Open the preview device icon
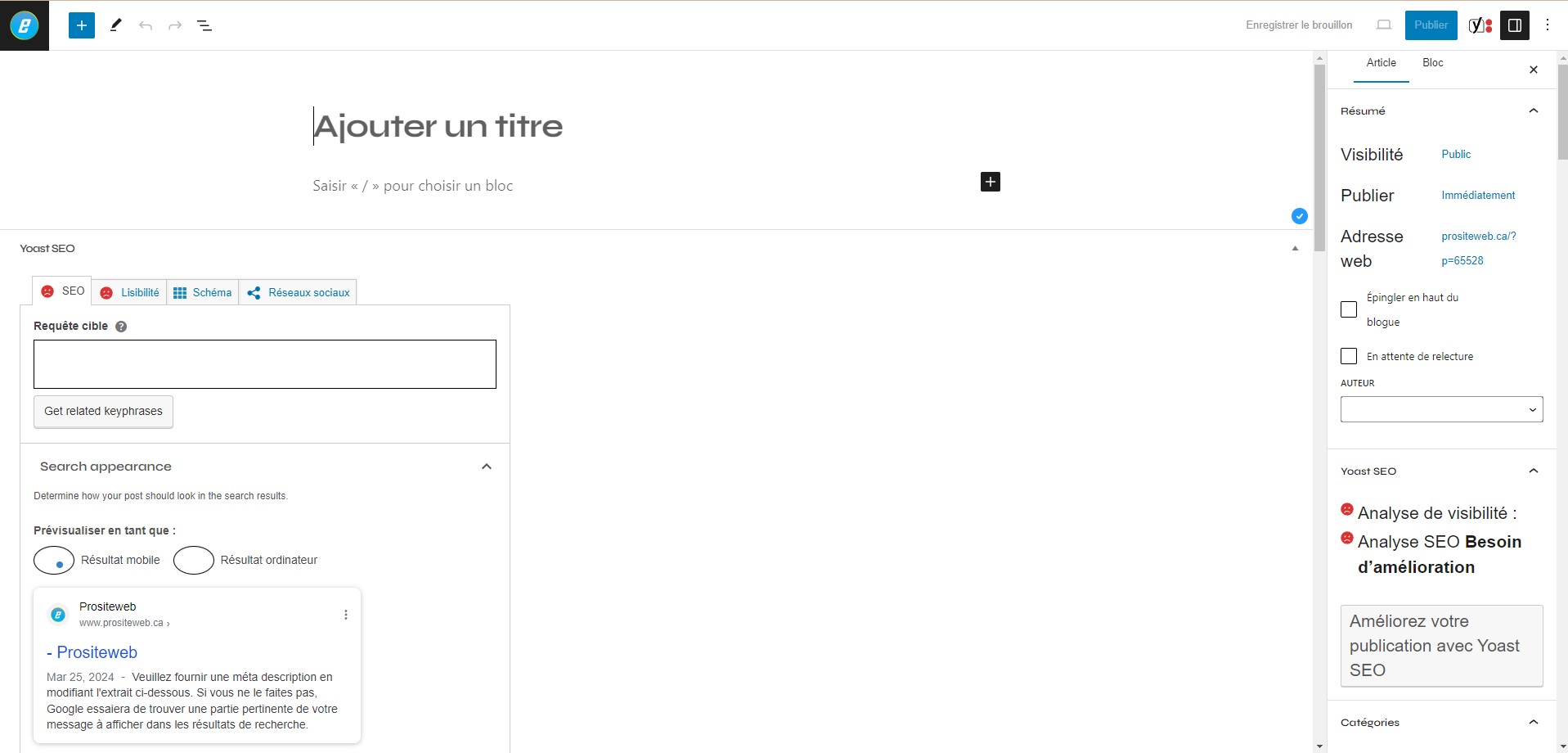Viewport: 1568px width, 753px height. 1384,25
